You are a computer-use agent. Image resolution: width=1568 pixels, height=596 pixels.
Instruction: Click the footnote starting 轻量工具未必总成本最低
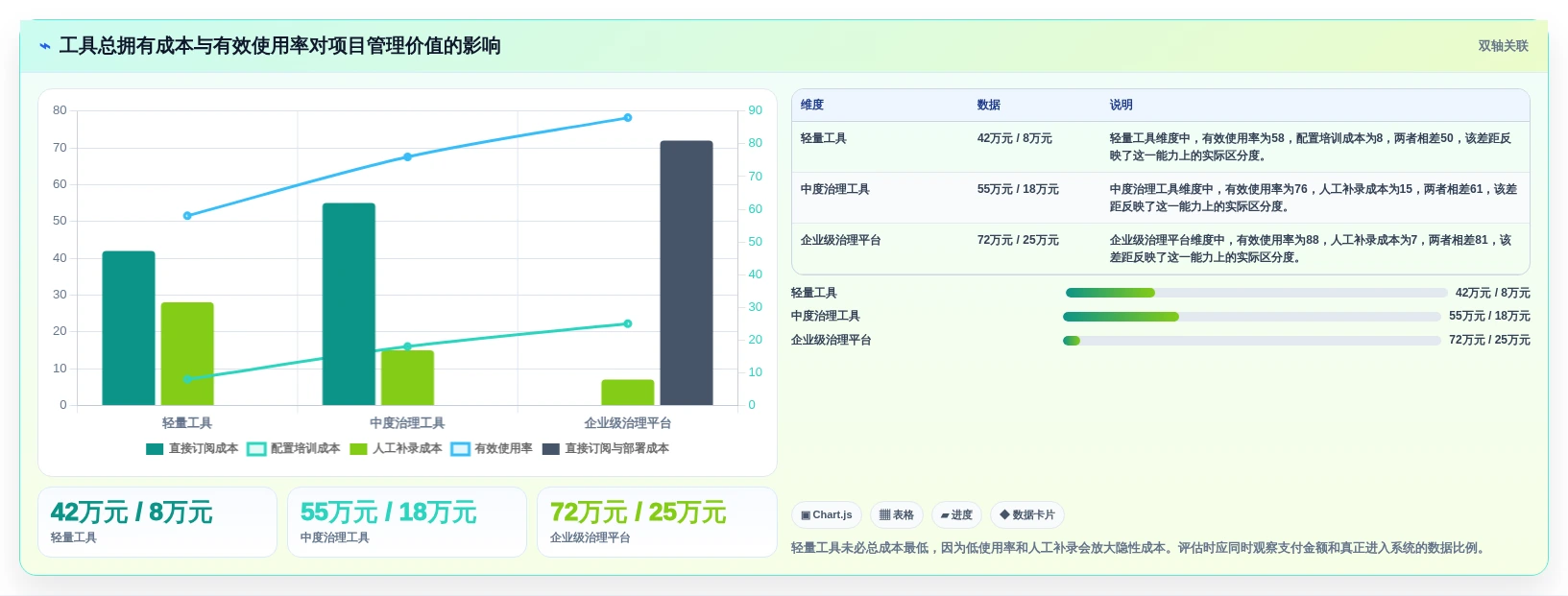tap(1140, 548)
